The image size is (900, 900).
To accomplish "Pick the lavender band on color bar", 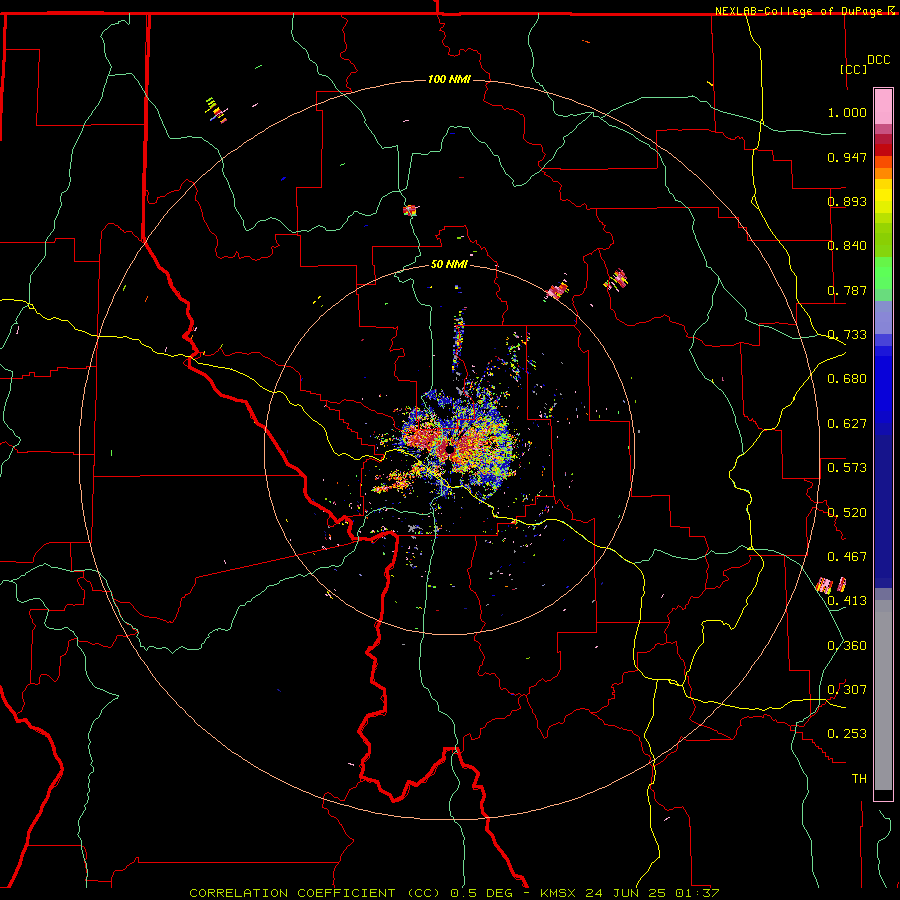I will 883,318.
